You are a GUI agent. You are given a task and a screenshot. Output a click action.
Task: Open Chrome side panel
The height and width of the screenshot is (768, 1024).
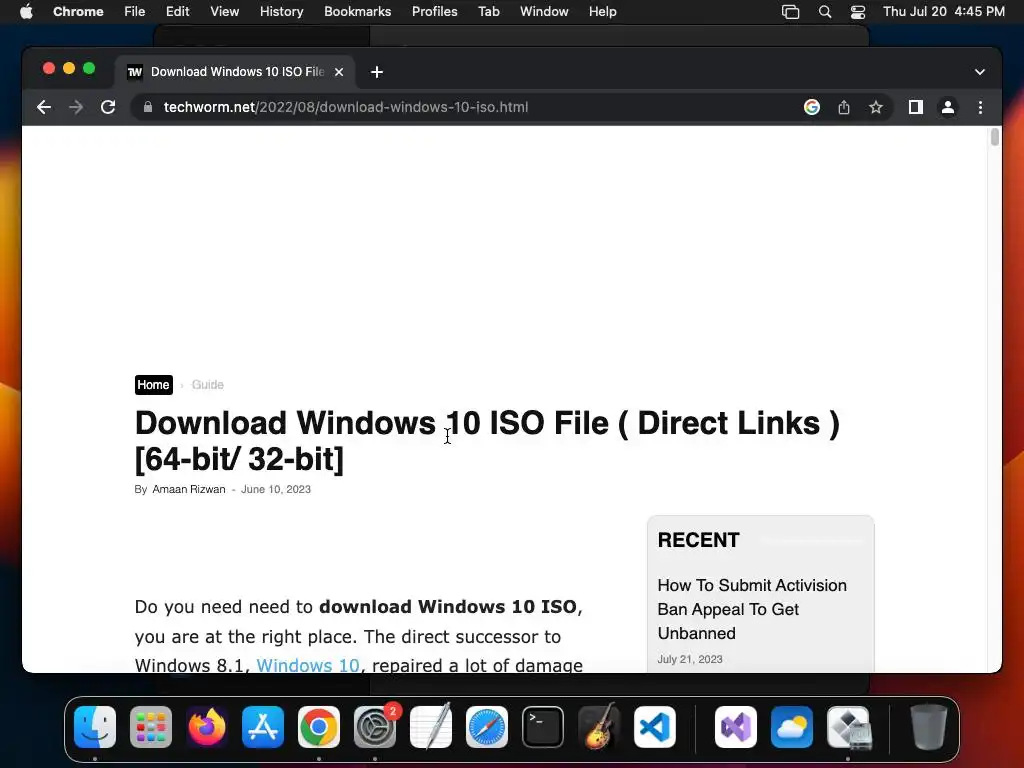916,107
